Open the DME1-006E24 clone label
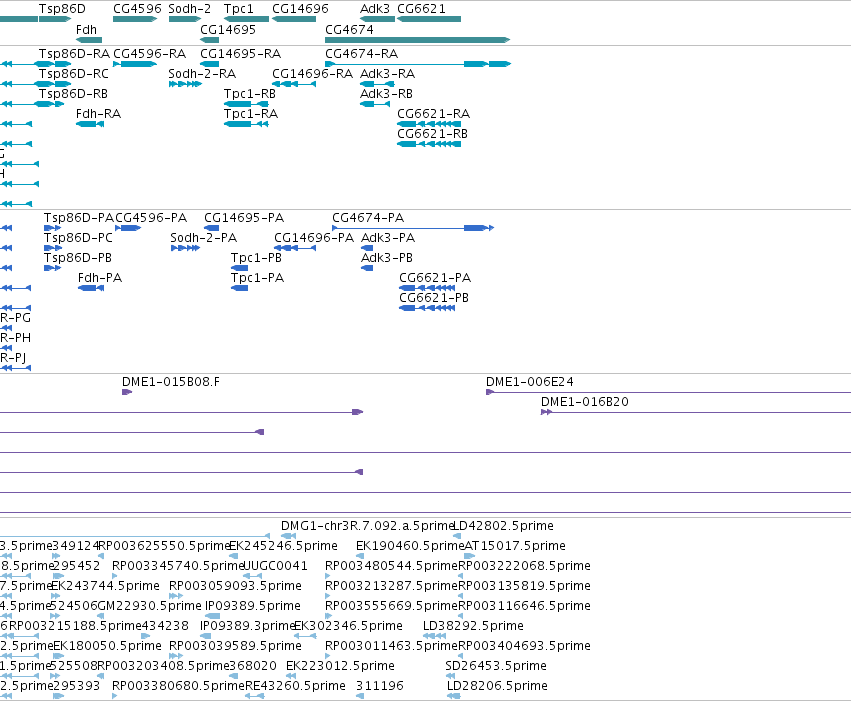The width and height of the screenshot is (851, 701). (530, 381)
